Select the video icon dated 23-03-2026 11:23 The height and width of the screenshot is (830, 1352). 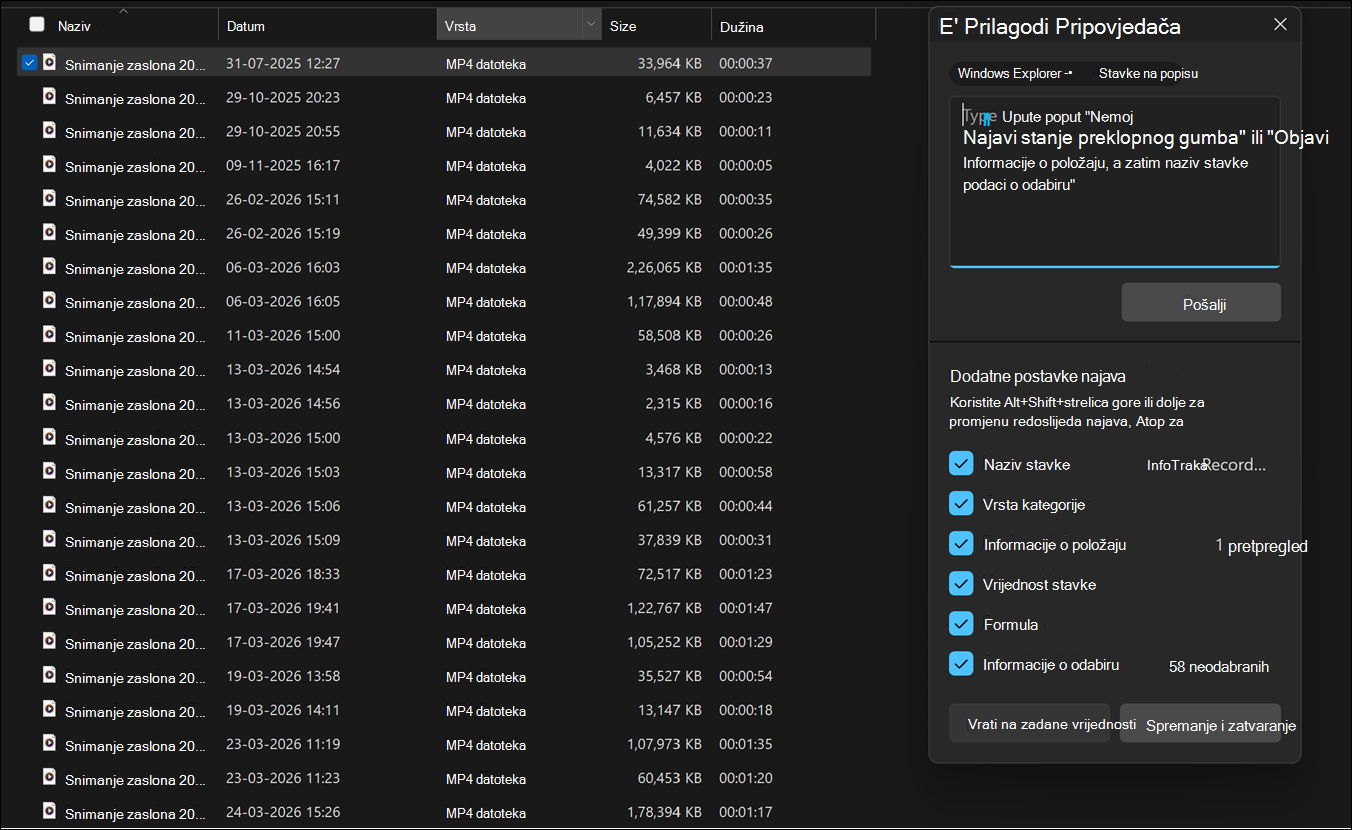[x=49, y=777]
